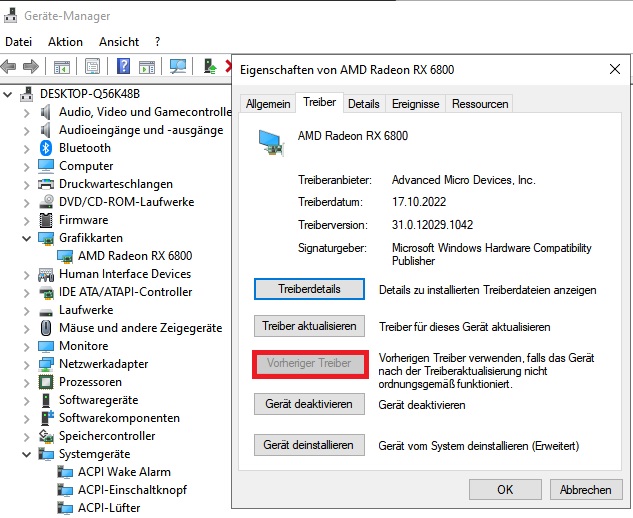Image resolution: width=633 pixels, height=518 pixels.
Task: Expand the Computer category node
Action: (27, 167)
